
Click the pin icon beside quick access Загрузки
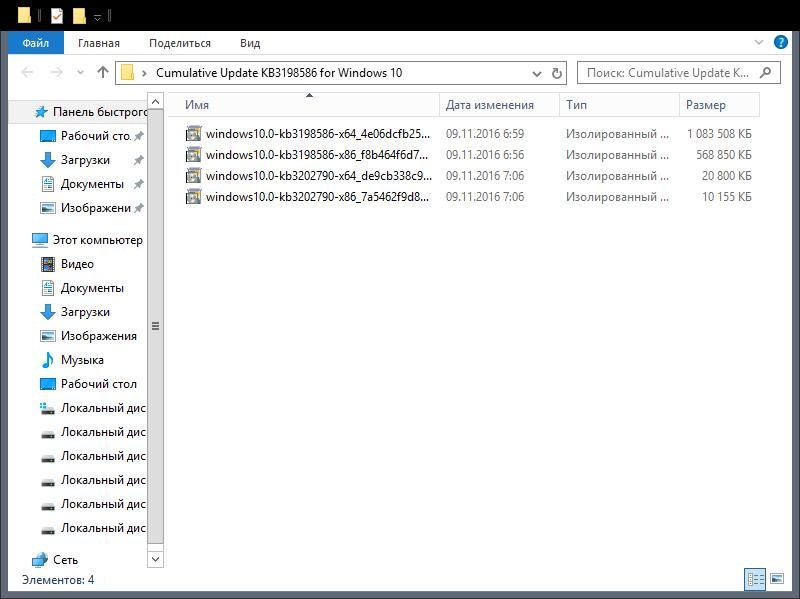point(138,160)
